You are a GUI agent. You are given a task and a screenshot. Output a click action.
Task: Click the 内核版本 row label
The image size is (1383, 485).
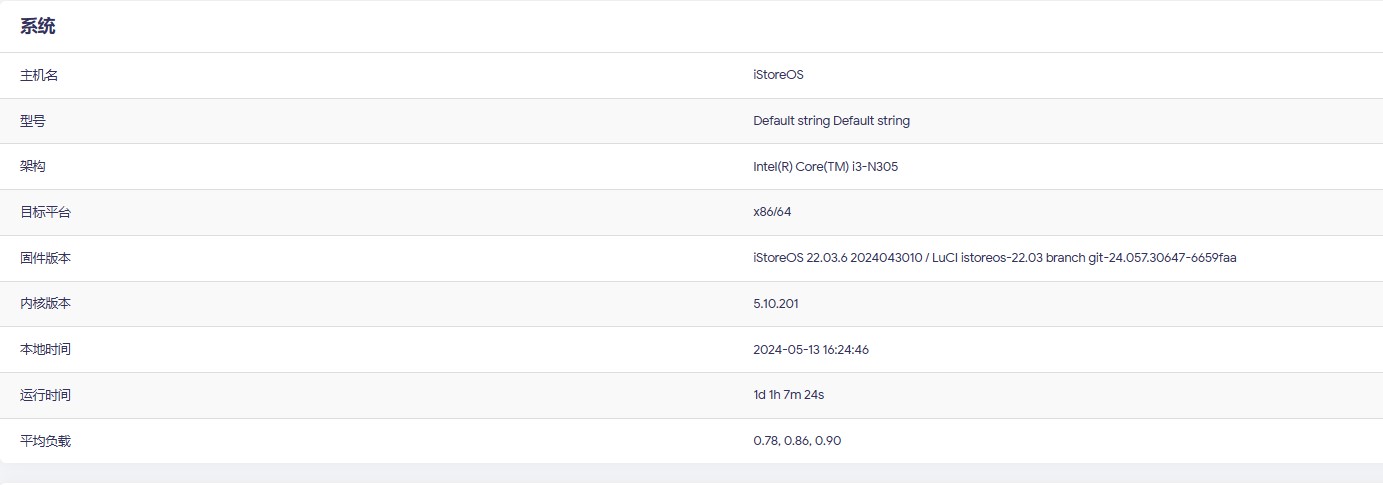coord(45,304)
